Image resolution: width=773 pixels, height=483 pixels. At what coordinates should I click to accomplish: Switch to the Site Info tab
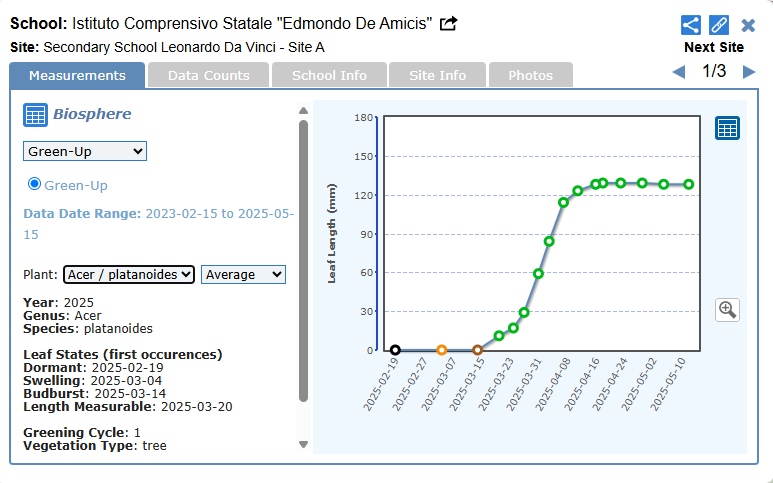coord(437,75)
